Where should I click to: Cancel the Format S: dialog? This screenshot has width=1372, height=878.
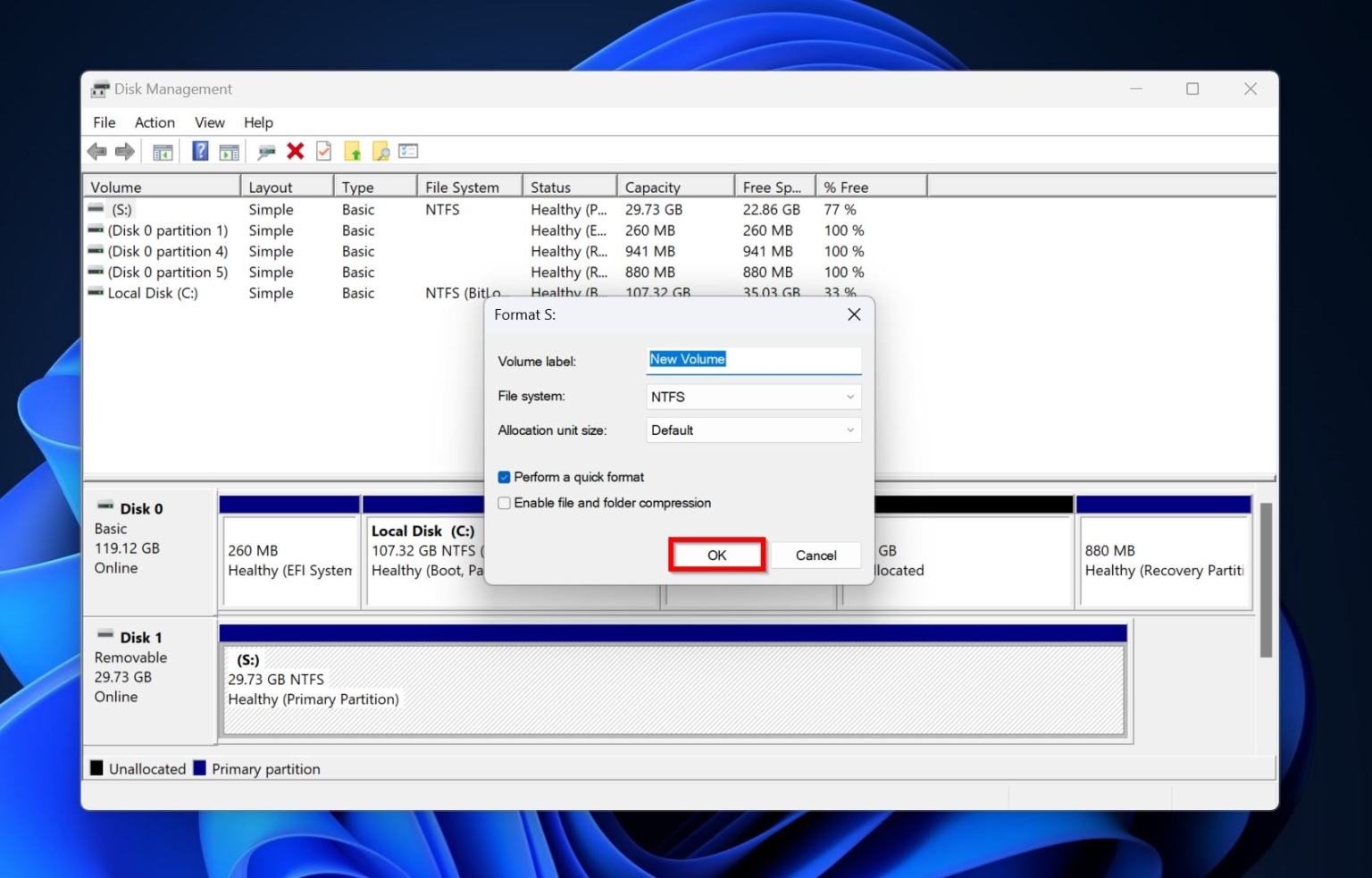(x=816, y=555)
